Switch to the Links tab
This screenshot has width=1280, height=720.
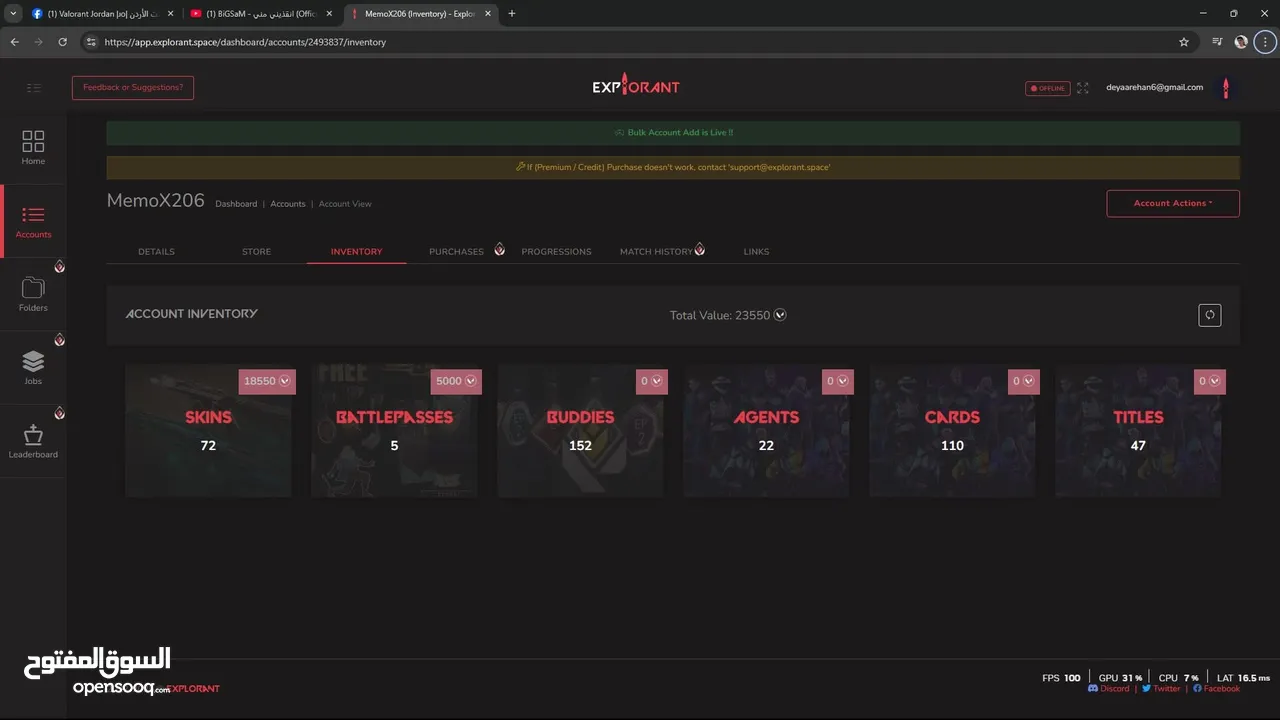point(756,252)
